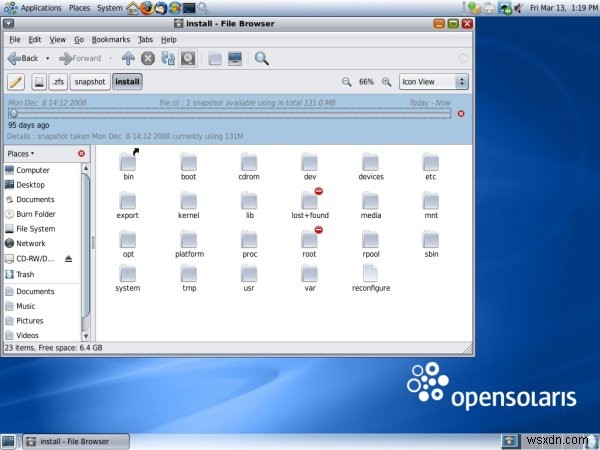
Task: Close the snapshot time slider bar
Action: 461,114
